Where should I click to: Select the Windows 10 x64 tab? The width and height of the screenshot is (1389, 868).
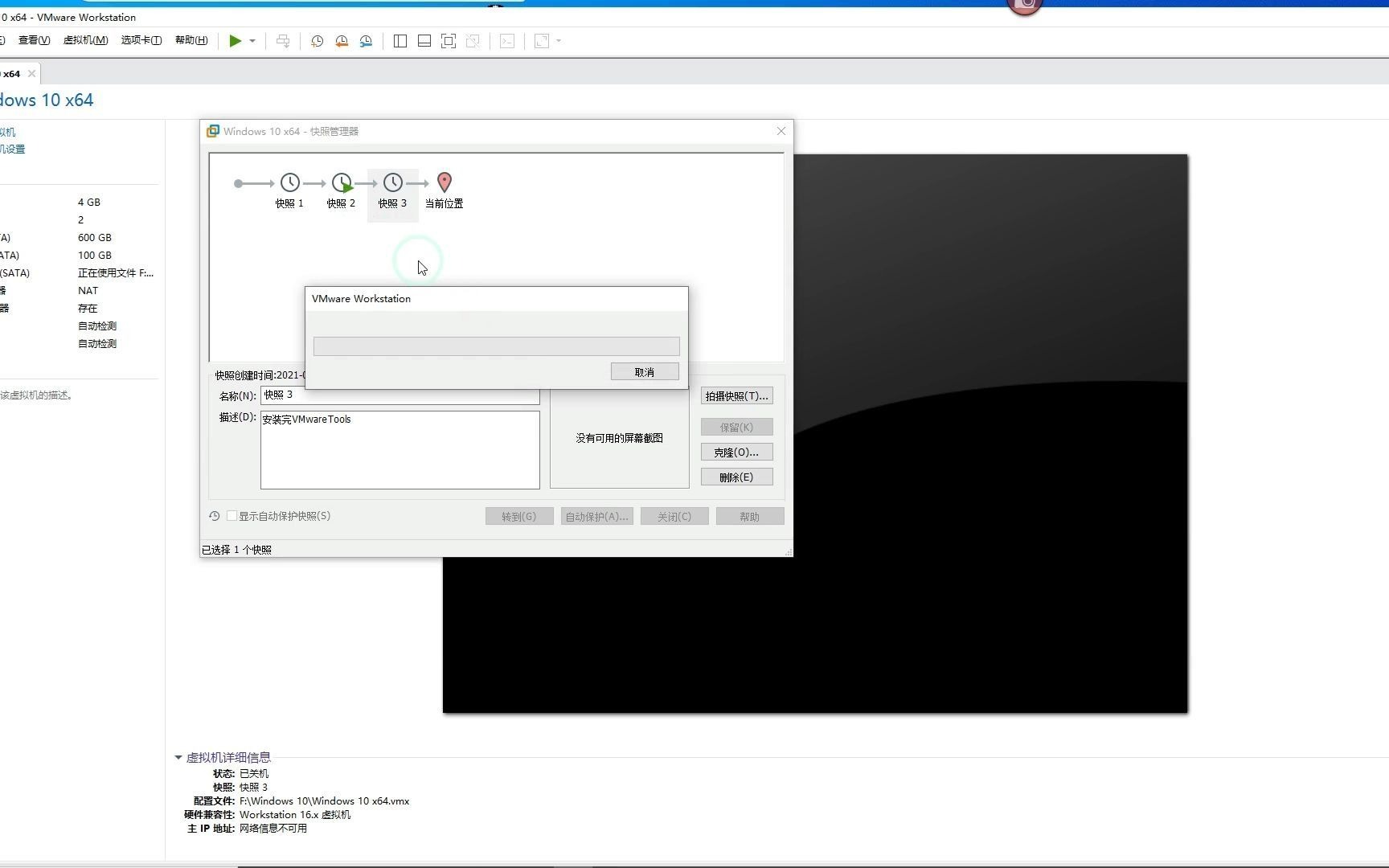click(11, 73)
